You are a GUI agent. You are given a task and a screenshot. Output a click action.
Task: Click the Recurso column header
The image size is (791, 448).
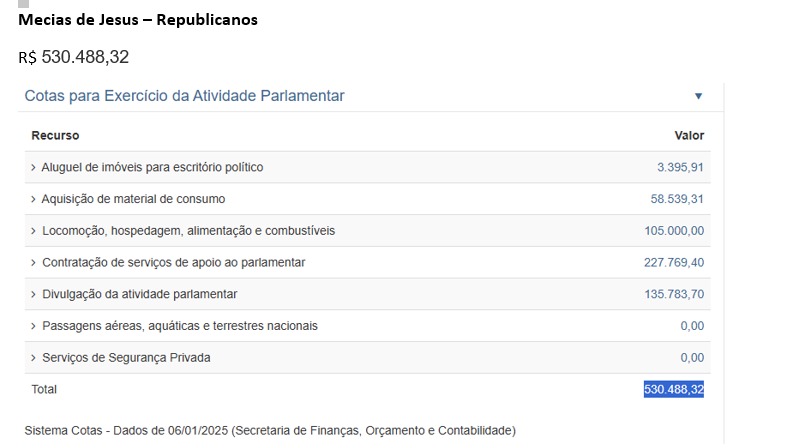click(x=55, y=136)
